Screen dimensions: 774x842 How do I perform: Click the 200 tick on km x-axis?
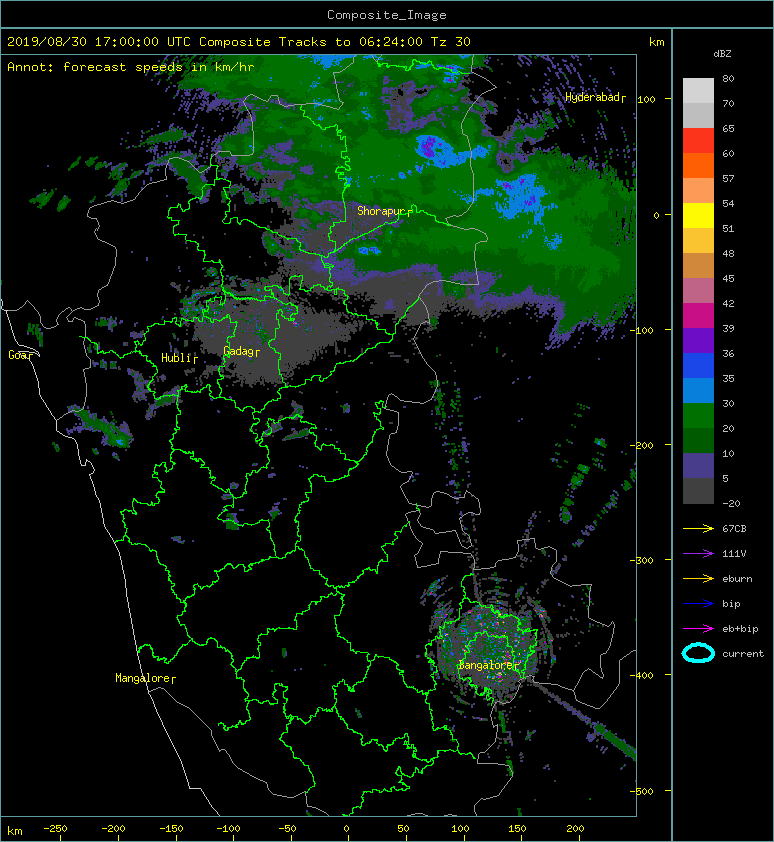(575, 829)
